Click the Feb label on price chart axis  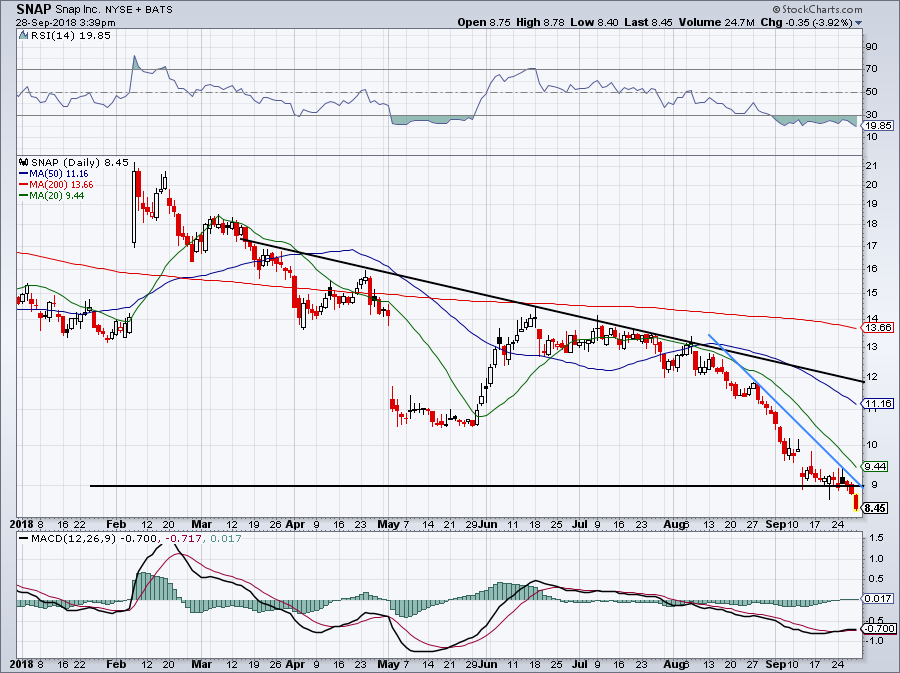coord(116,524)
